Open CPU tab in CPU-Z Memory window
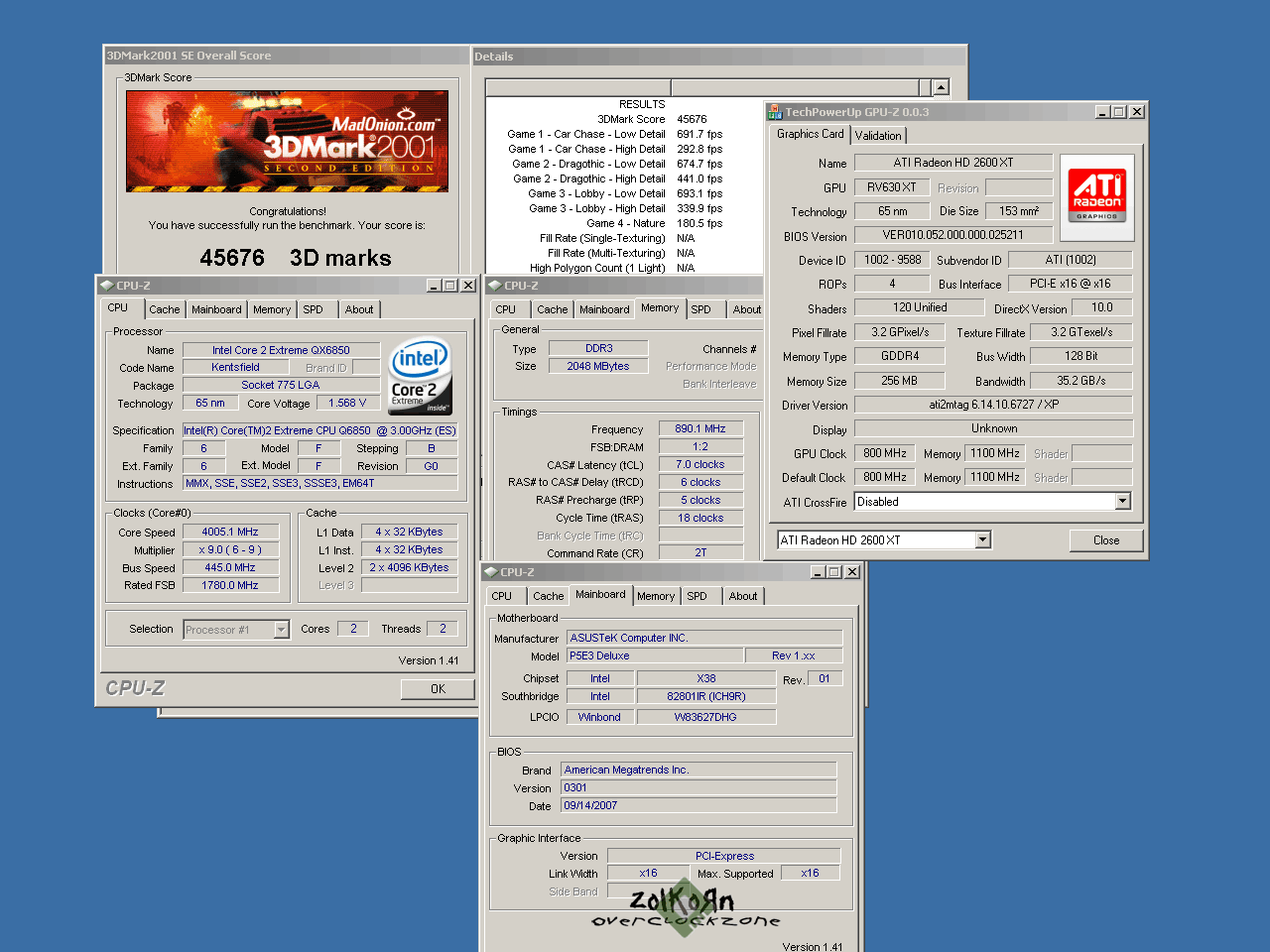Viewport: 1270px width, 952px height. point(506,309)
